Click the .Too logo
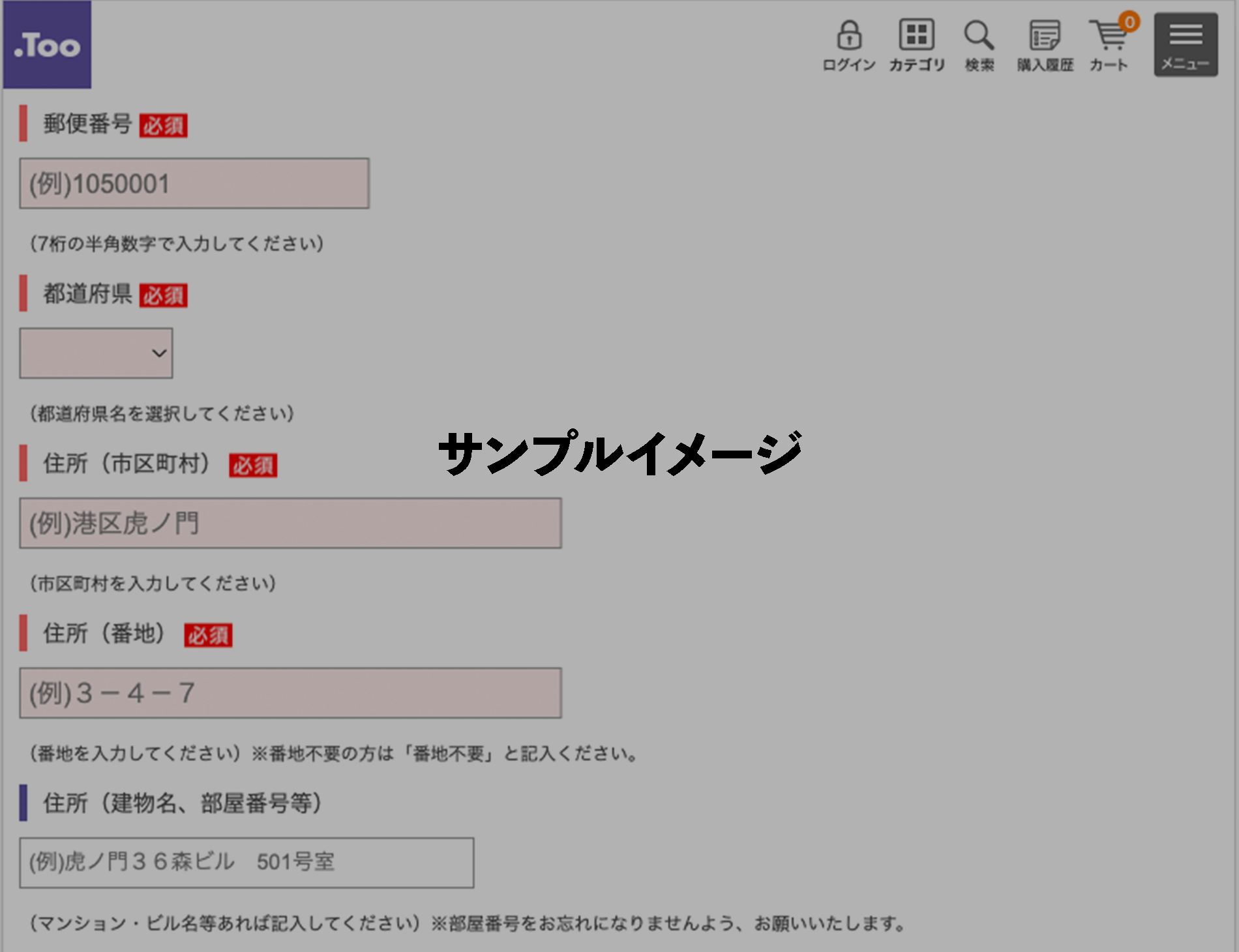Viewport: 1239px width, 952px height. click(47, 45)
